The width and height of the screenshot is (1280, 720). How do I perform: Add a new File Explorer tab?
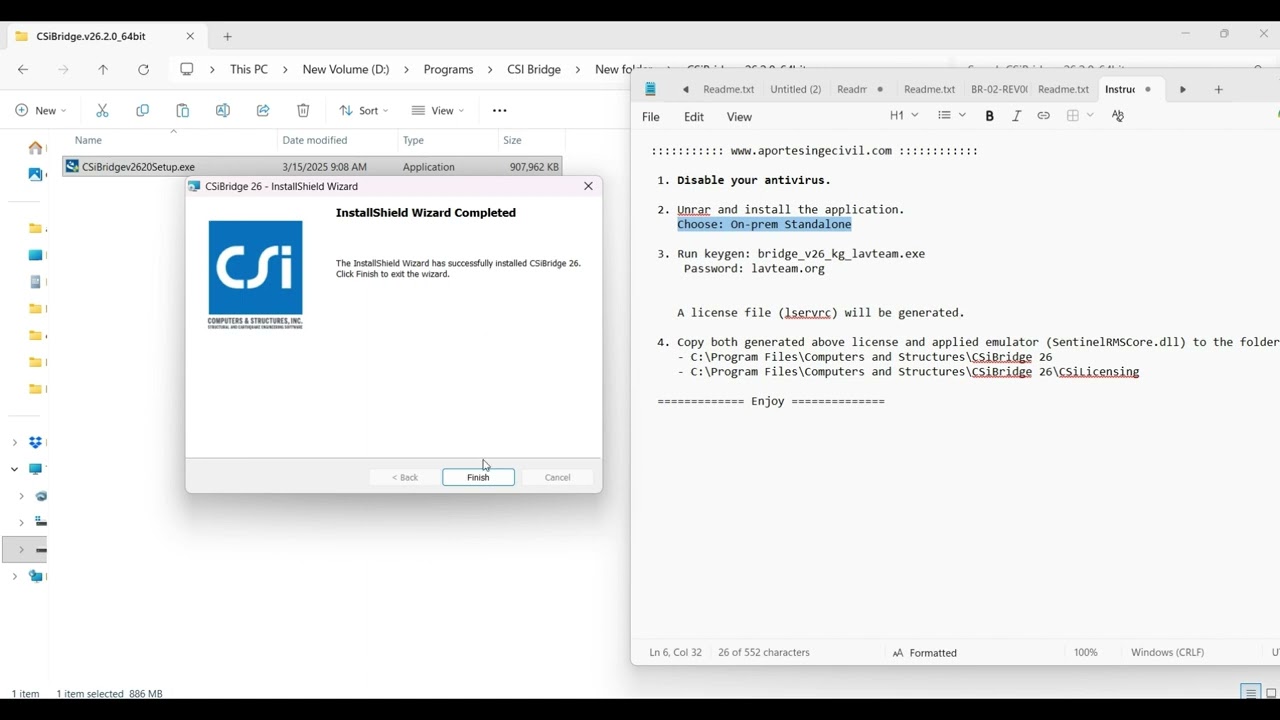pyautogui.click(x=227, y=36)
